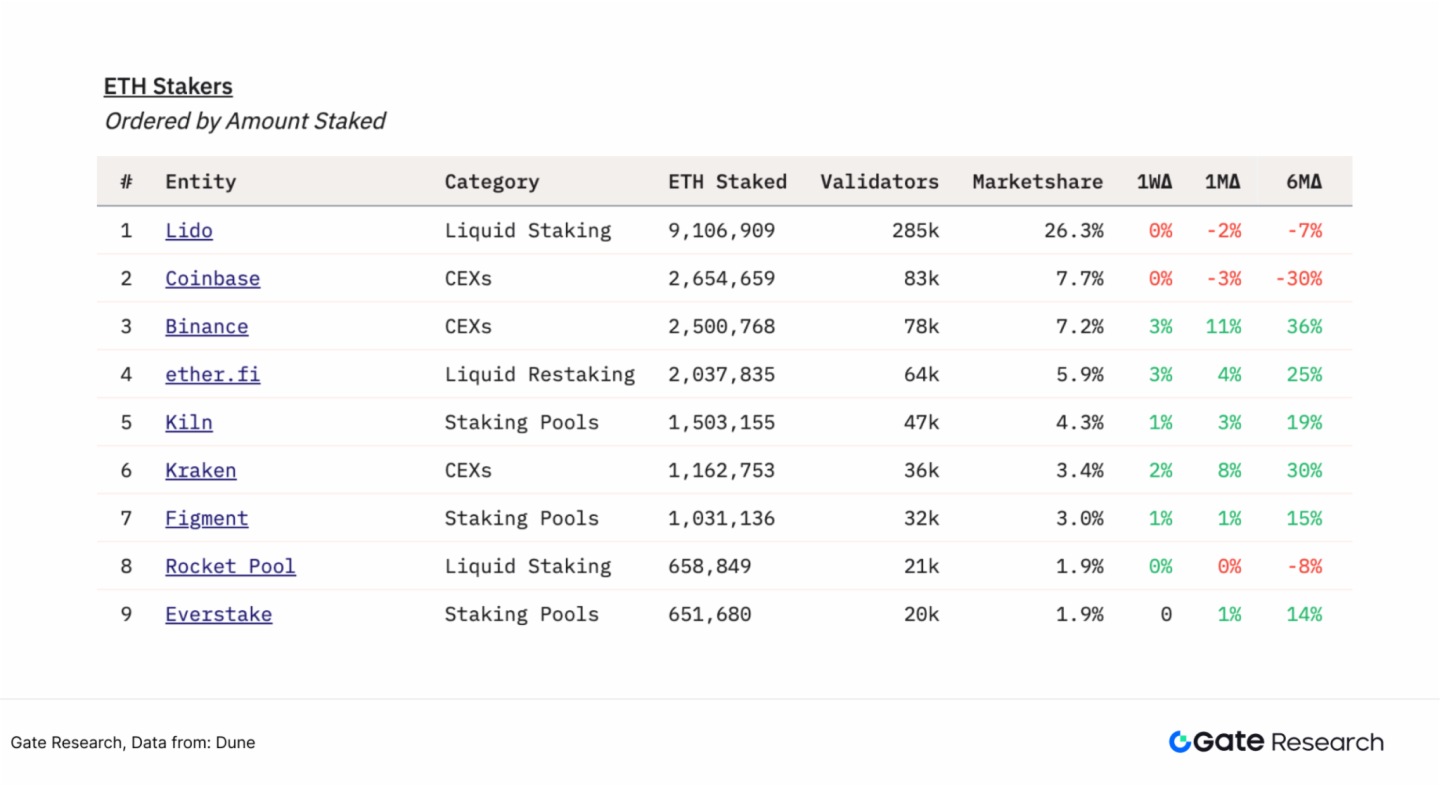This screenshot has height=786, width=1440.
Task: Open the Coinbase entity link
Action: (212, 279)
